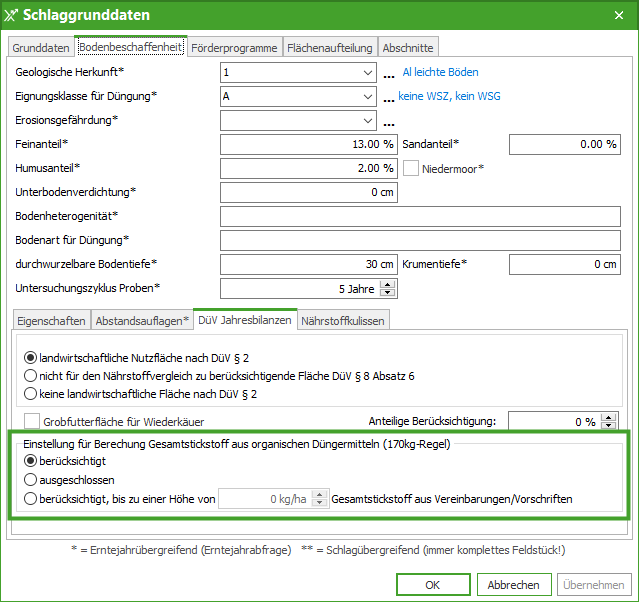The height and width of the screenshot is (602, 639).
Task: Enable the Niedermoor checkbox
Action: pos(410,168)
